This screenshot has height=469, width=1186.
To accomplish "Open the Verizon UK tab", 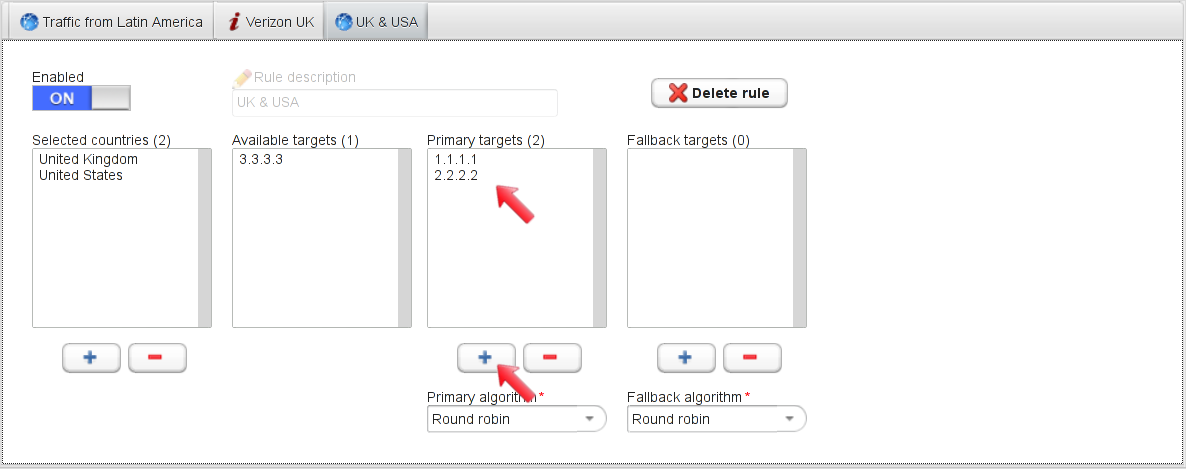I will tap(270, 22).
